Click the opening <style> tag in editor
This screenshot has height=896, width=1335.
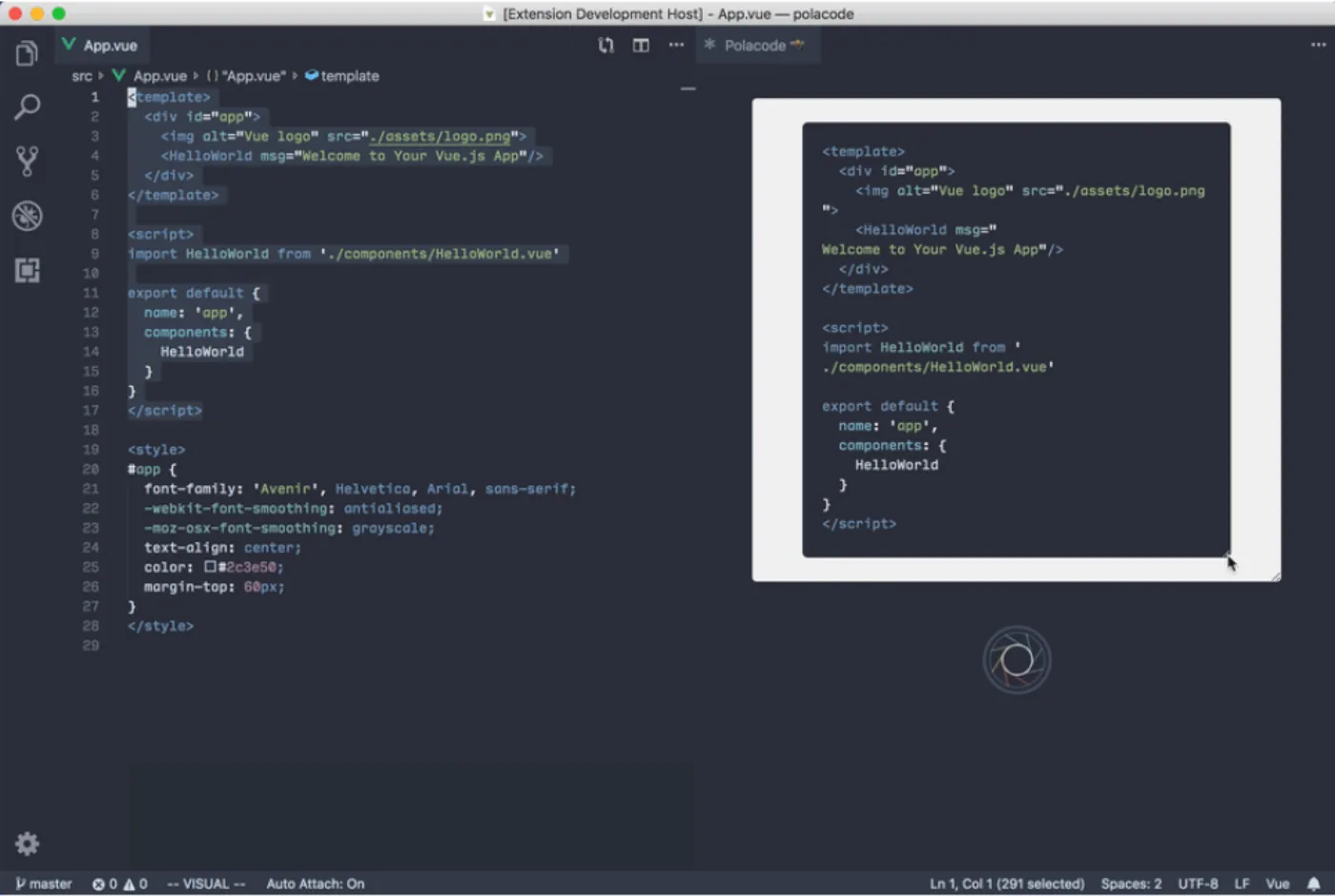[156, 450]
